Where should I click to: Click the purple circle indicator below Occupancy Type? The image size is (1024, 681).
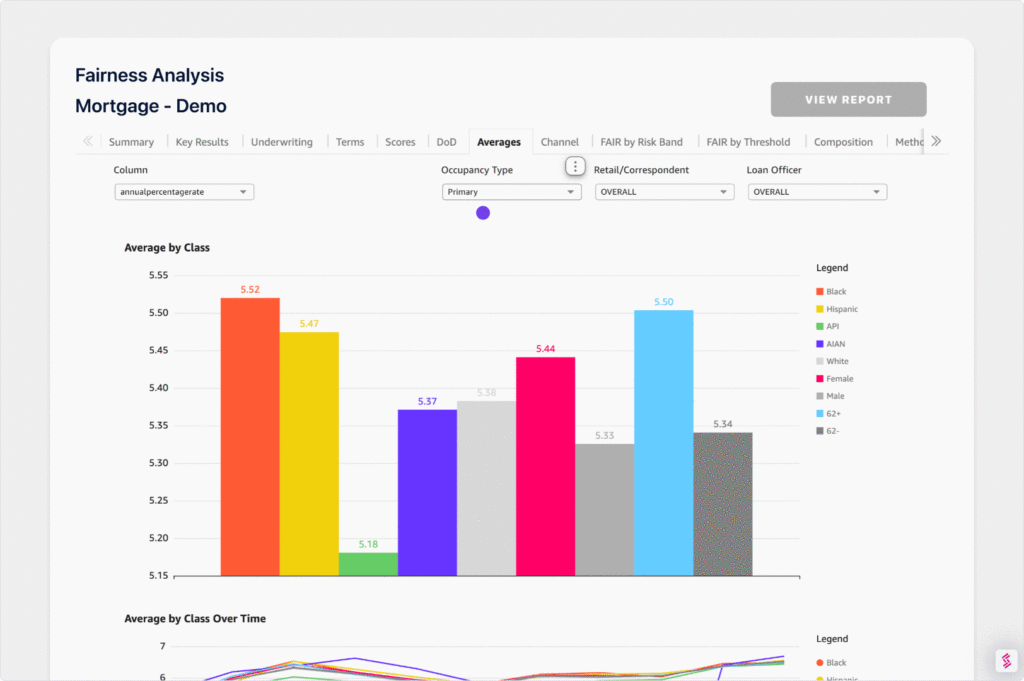coord(483,213)
